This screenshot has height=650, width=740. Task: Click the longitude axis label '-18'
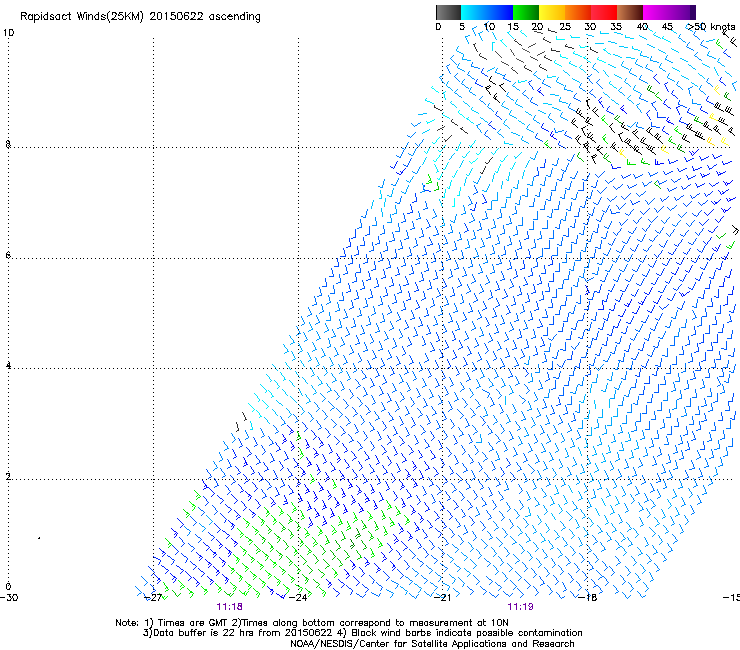588,598
